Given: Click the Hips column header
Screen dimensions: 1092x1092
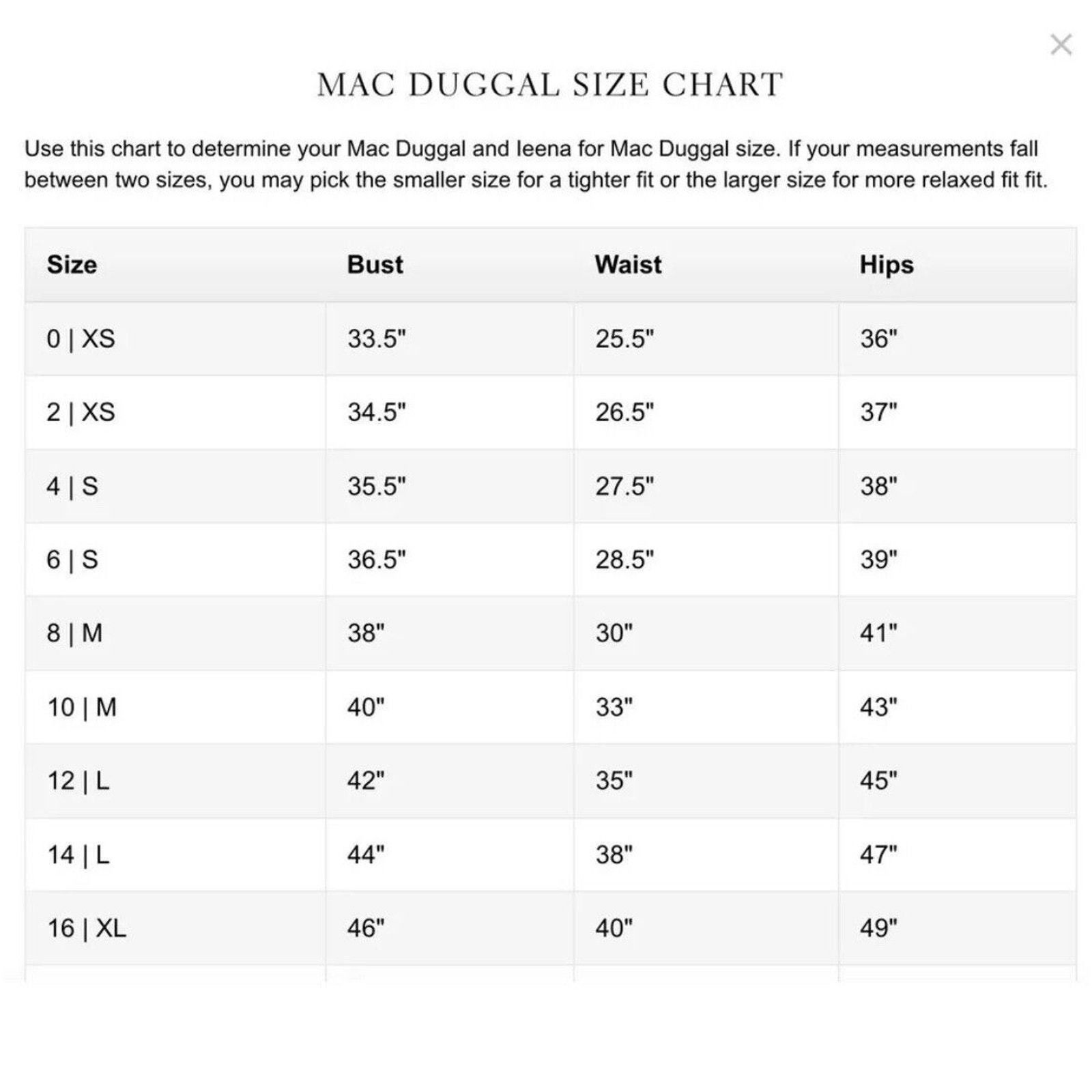Looking at the screenshot, I should click(887, 265).
